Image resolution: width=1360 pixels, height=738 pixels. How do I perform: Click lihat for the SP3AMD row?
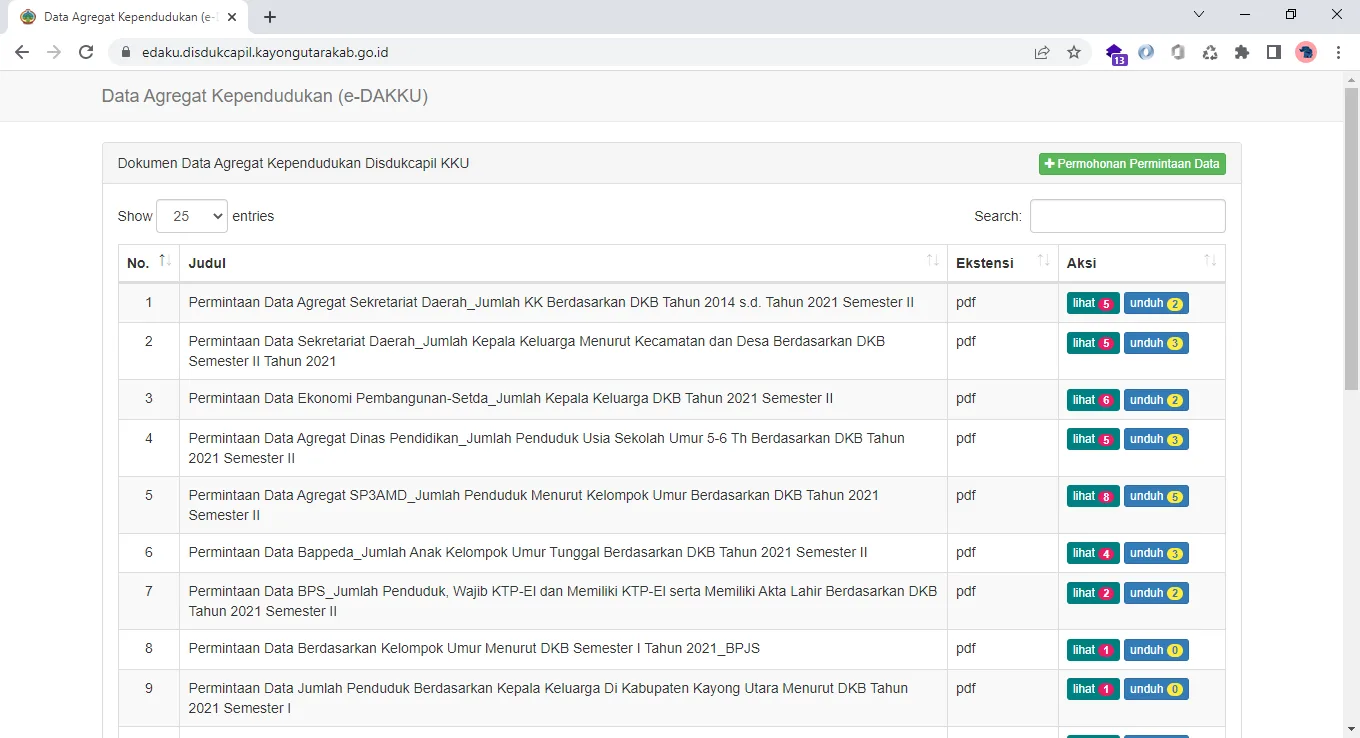(1093, 496)
